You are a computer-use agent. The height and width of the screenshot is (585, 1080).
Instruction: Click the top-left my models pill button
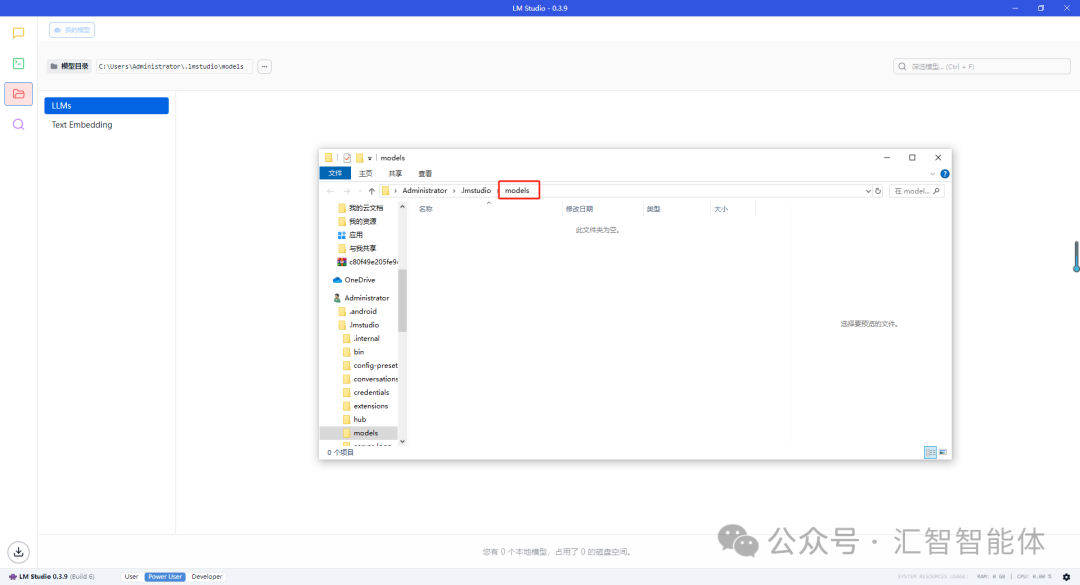click(x=72, y=30)
